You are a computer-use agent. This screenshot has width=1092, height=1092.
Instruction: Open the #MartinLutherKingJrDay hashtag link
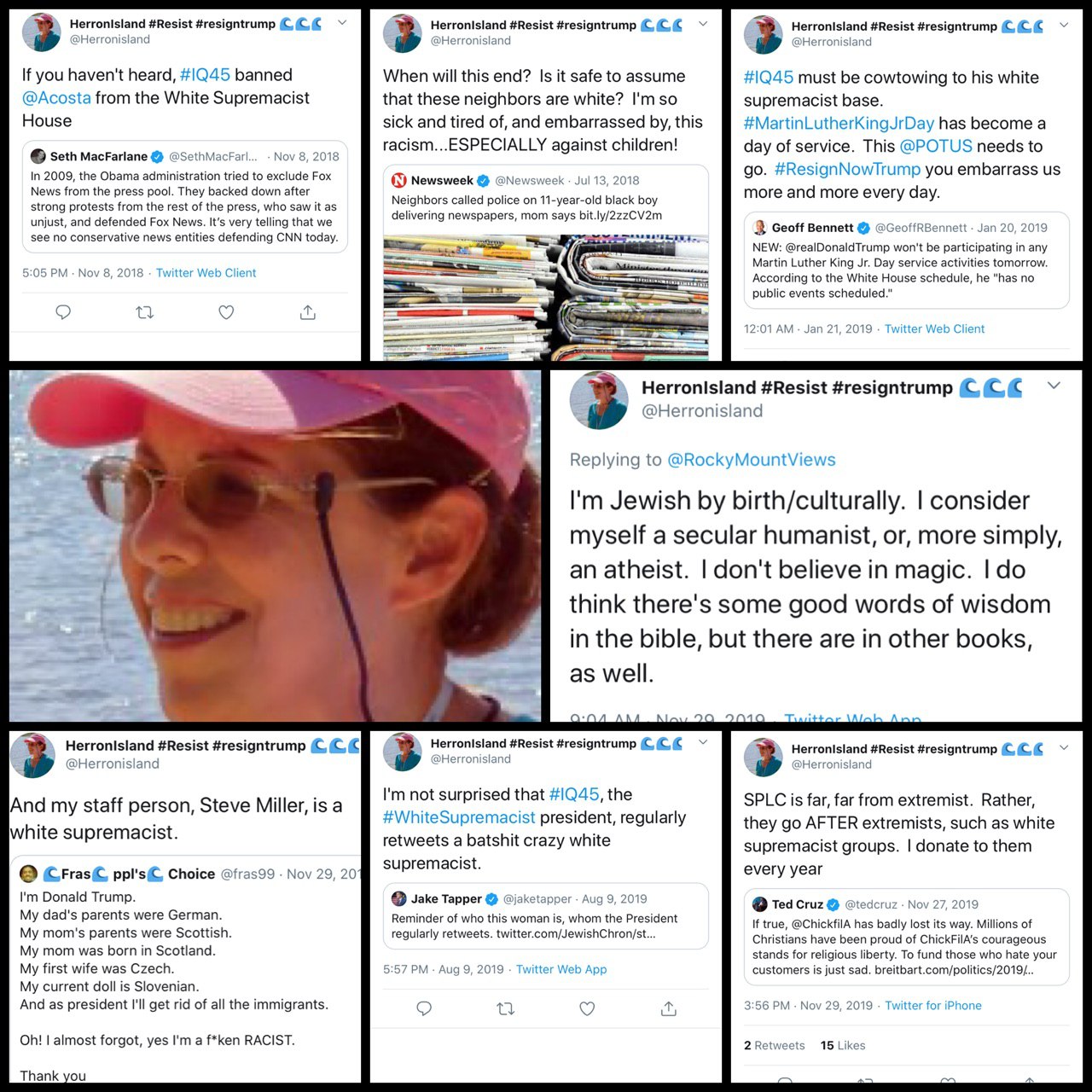click(839, 123)
